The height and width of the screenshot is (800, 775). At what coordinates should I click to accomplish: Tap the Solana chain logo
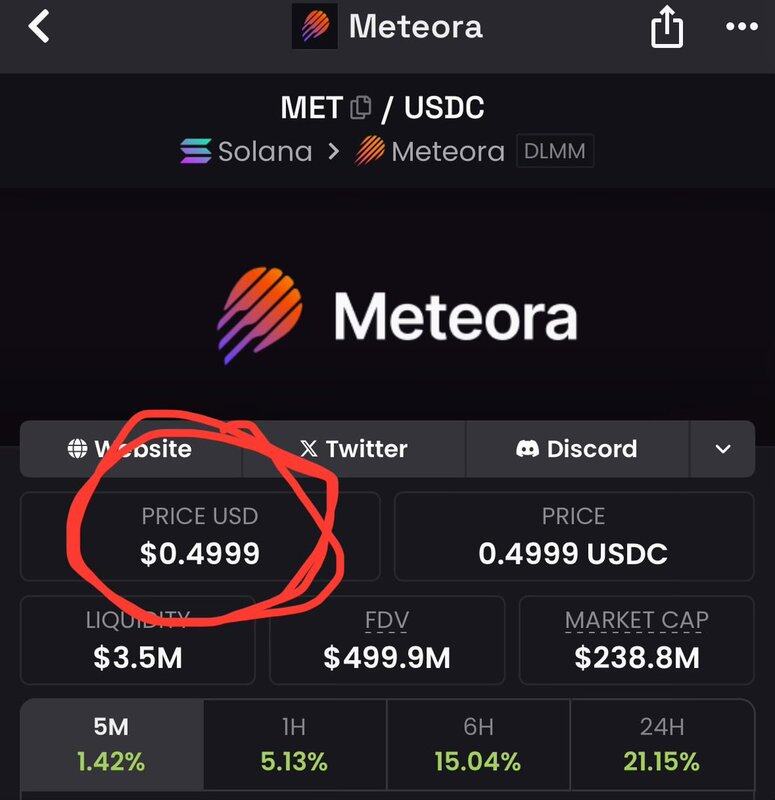196,152
